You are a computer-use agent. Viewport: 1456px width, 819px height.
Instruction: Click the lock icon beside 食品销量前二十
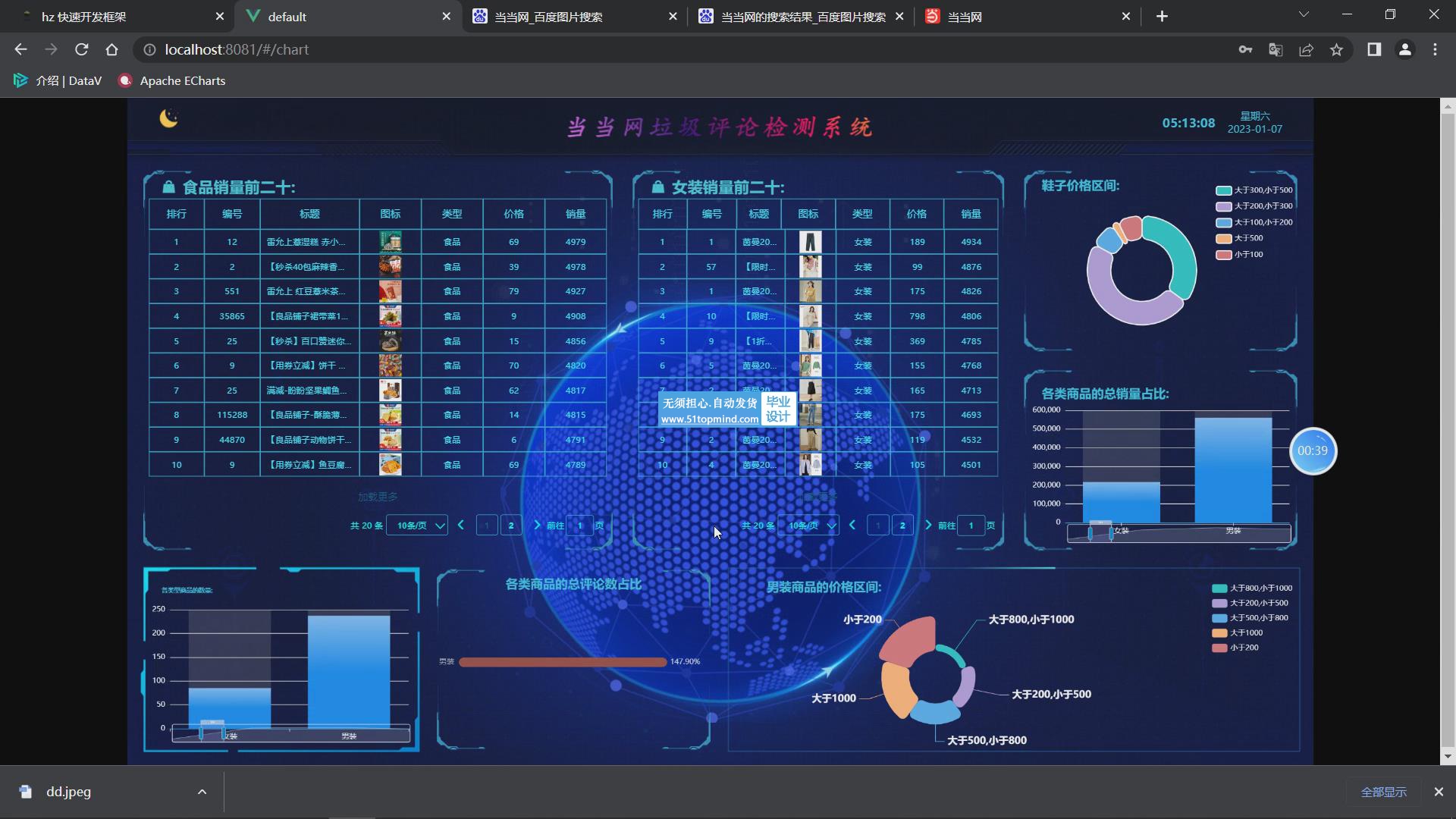click(x=168, y=187)
